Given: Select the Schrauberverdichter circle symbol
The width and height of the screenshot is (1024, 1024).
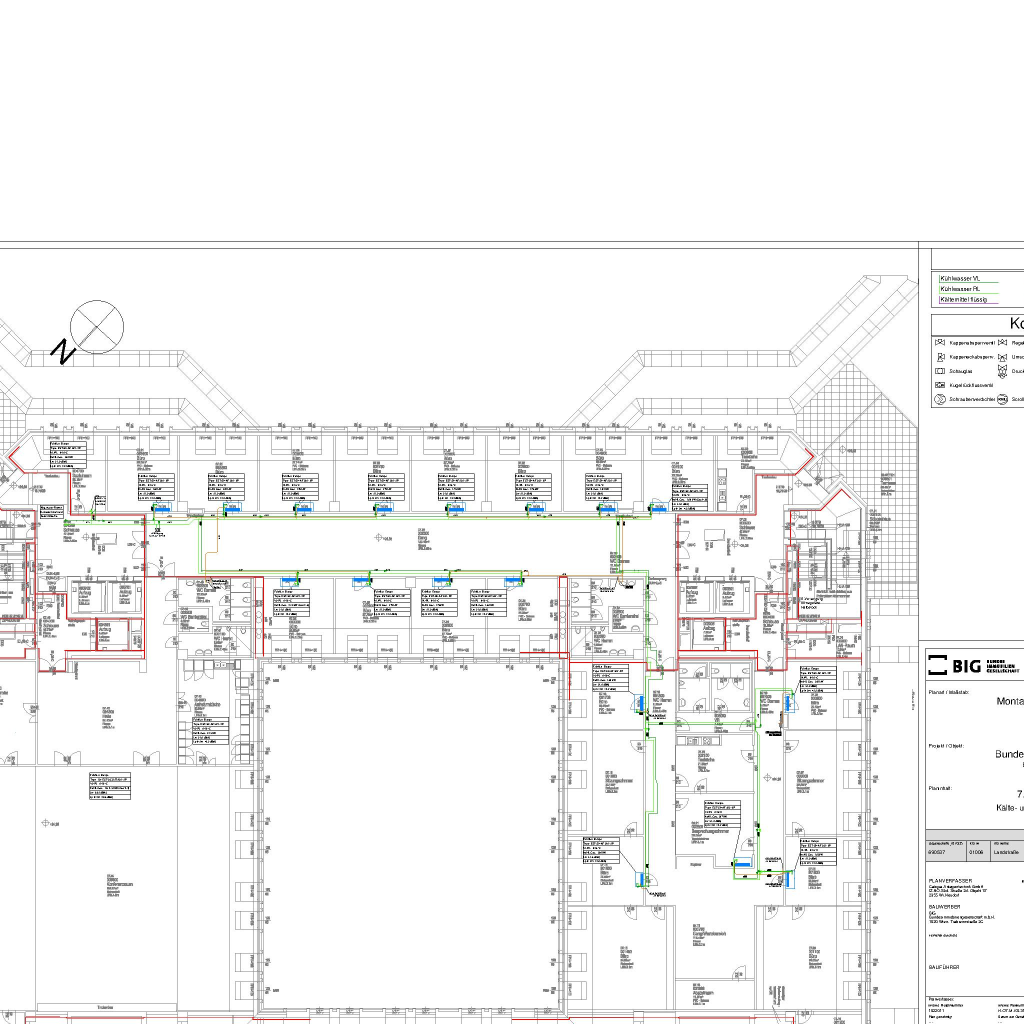Looking at the screenshot, I should pos(940,399).
